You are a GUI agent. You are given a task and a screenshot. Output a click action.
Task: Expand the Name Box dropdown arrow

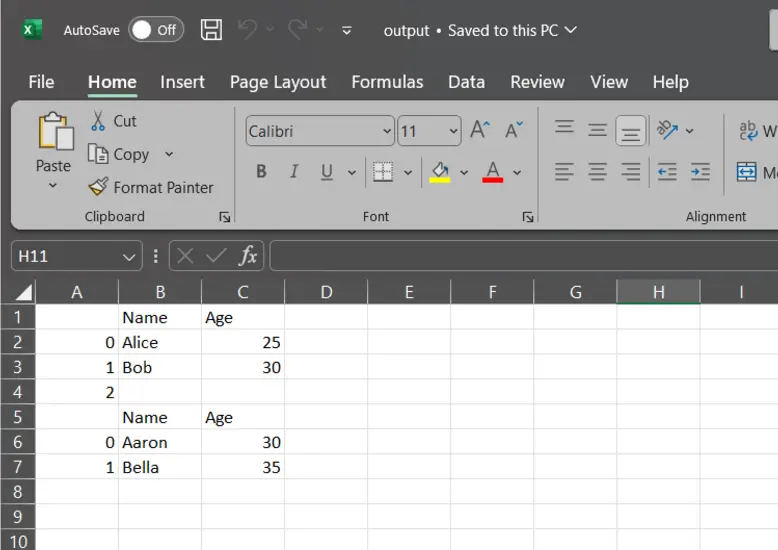[x=129, y=257]
